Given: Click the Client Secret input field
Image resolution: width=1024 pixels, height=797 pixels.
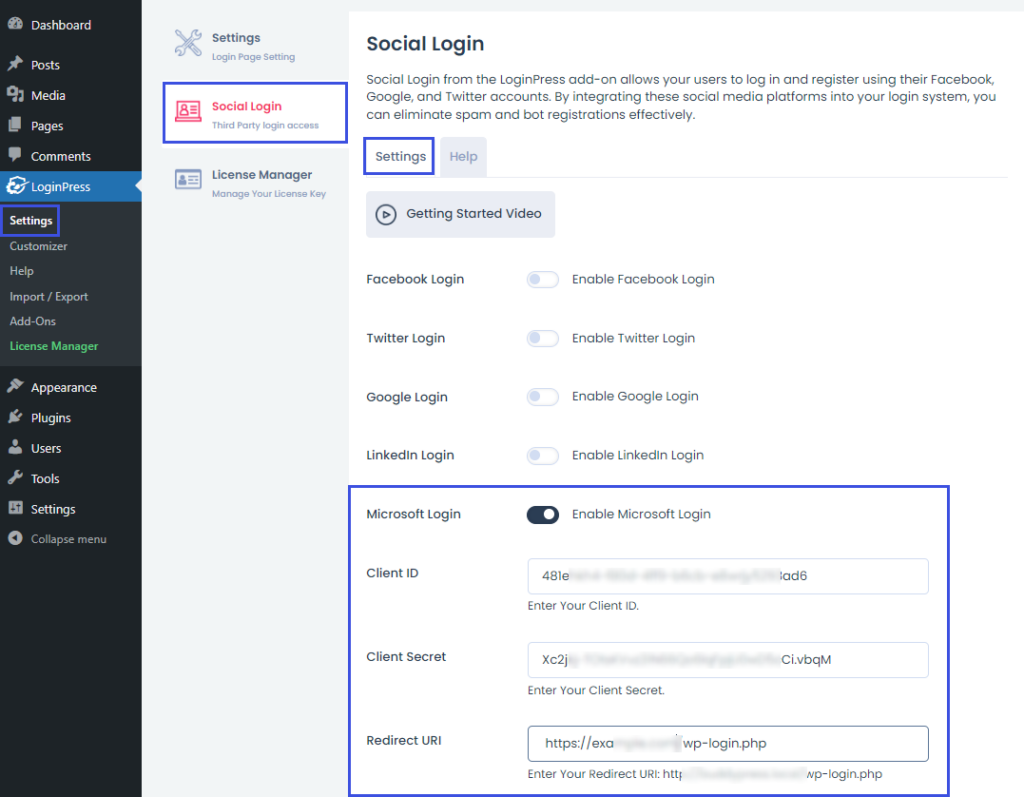Looking at the screenshot, I should click(728, 660).
